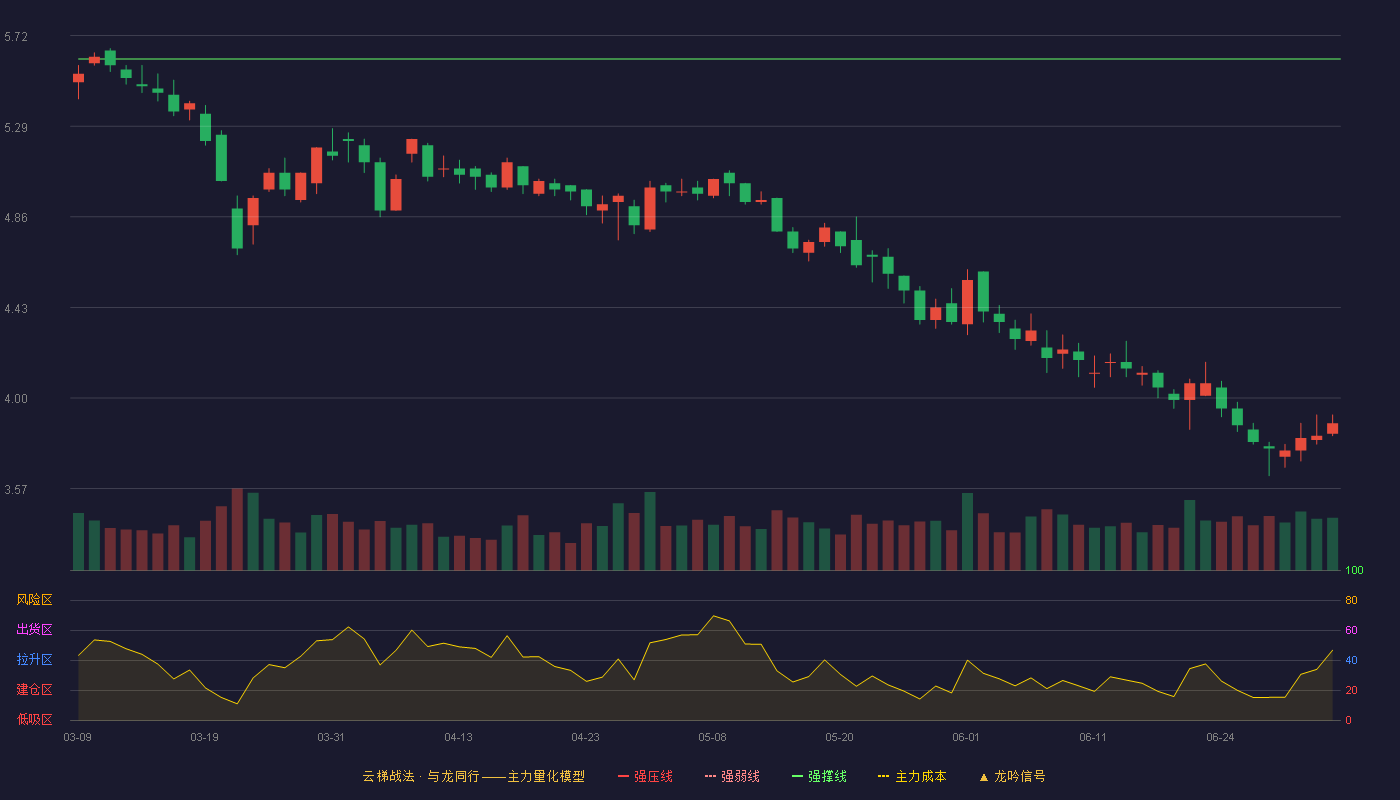Click the 4.86 price axis label
Viewport: 1400px width, 800px height.
pyautogui.click(x=16, y=218)
